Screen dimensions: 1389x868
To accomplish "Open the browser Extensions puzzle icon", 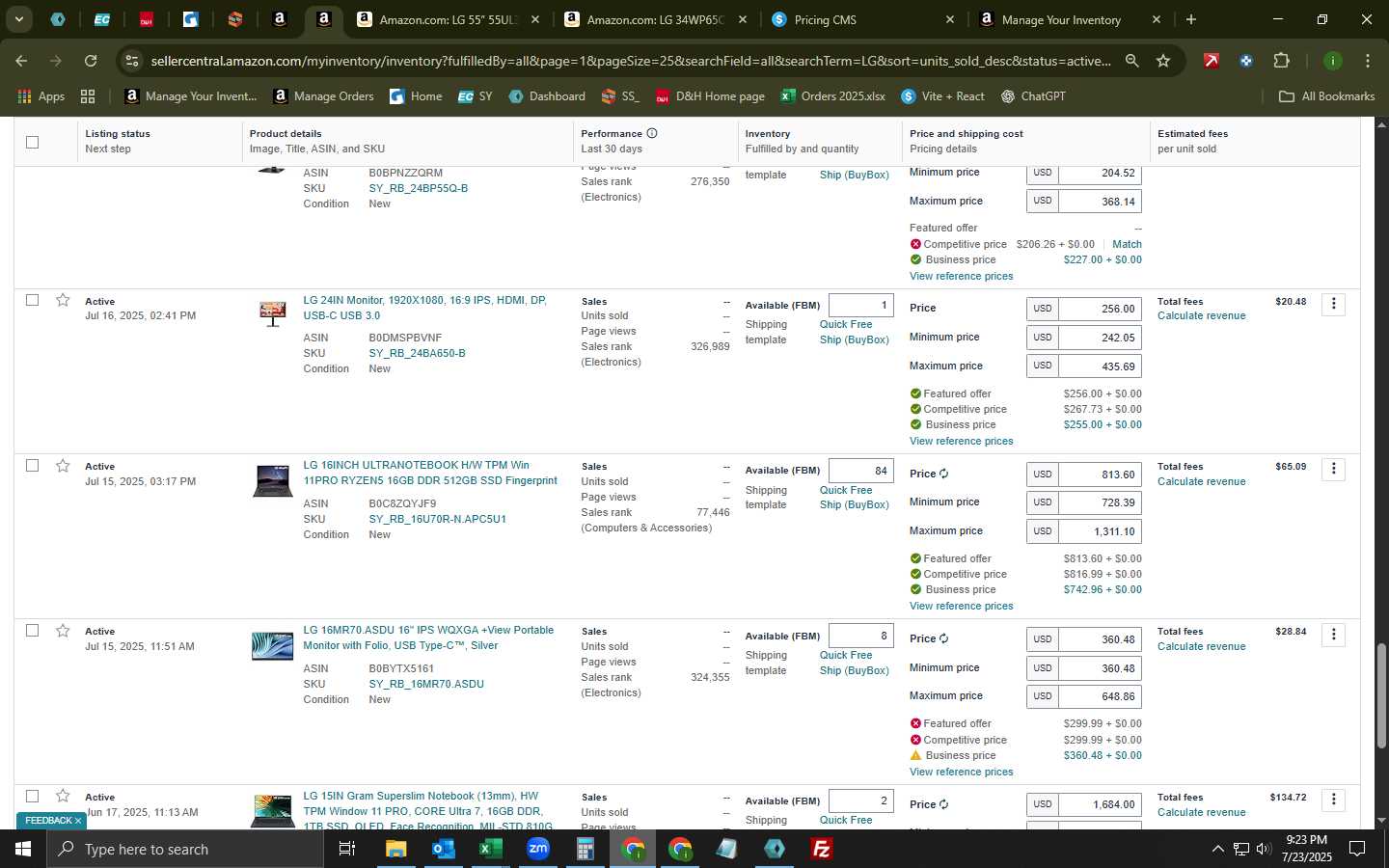I will [x=1281, y=61].
